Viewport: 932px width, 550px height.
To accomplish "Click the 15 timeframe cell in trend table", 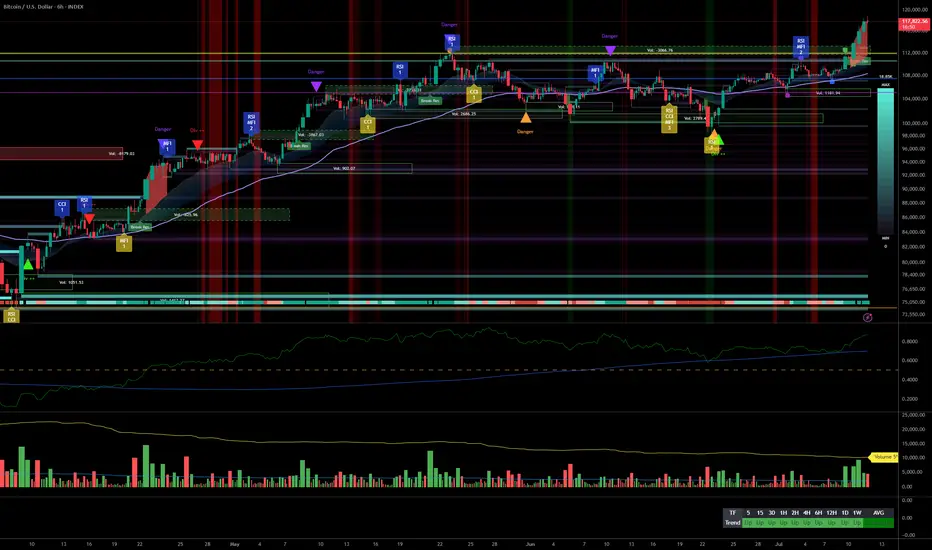I will [760, 513].
